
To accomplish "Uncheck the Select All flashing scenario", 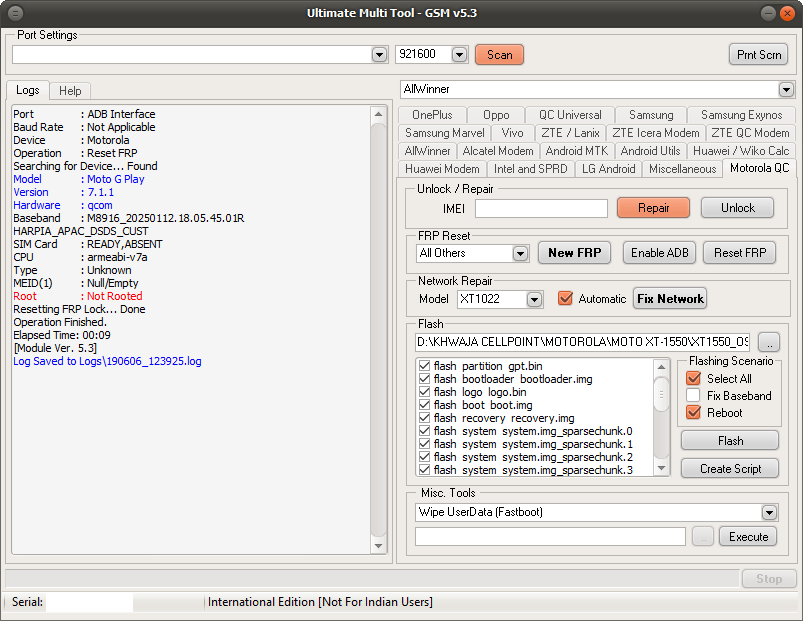I will pyautogui.click(x=693, y=378).
